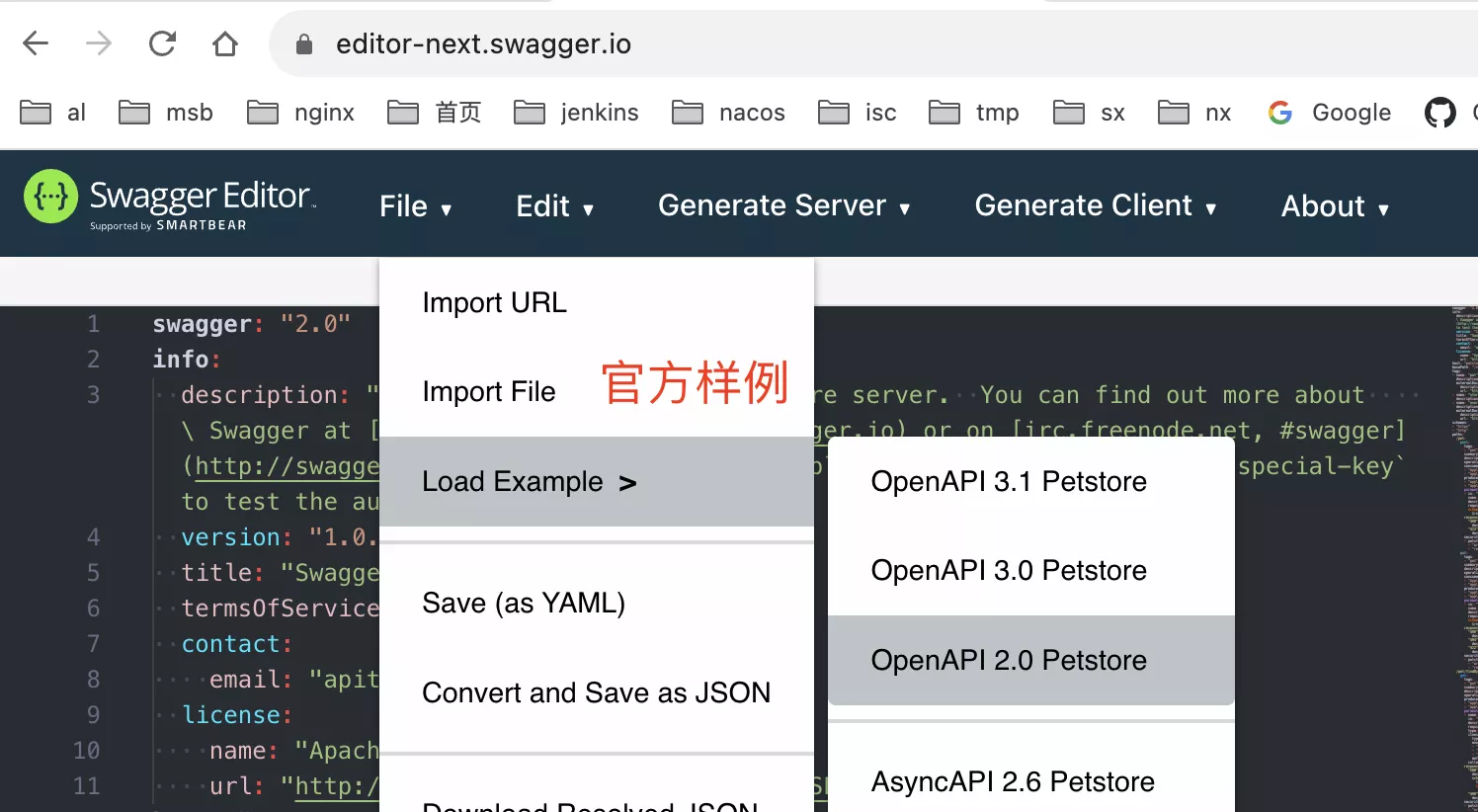1478x812 pixels.
Task: Load the OpenAPI 3.0 Petstore example
Action: tap(1031, 571)
